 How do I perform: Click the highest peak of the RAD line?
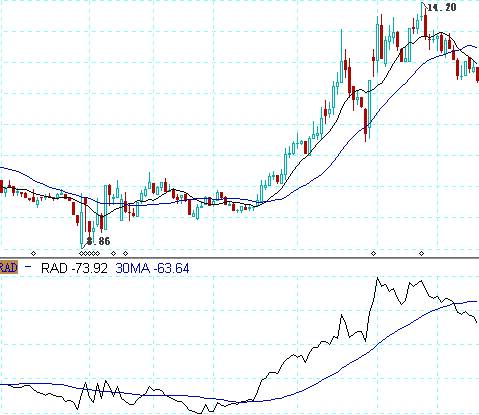pyautogui.click(x=378, y=278)
